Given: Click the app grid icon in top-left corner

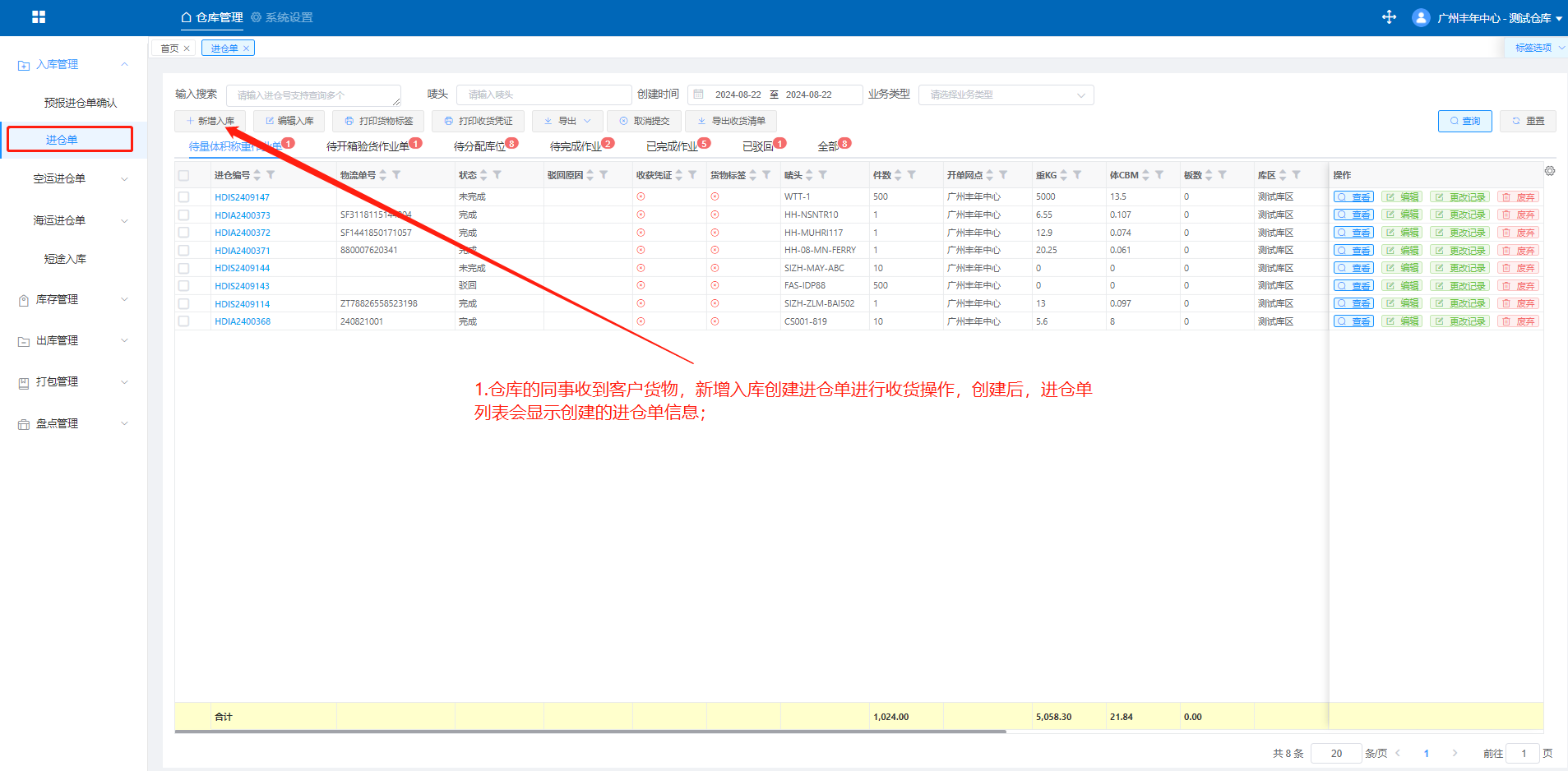Looking at the screenshot, I should point(39,17).
